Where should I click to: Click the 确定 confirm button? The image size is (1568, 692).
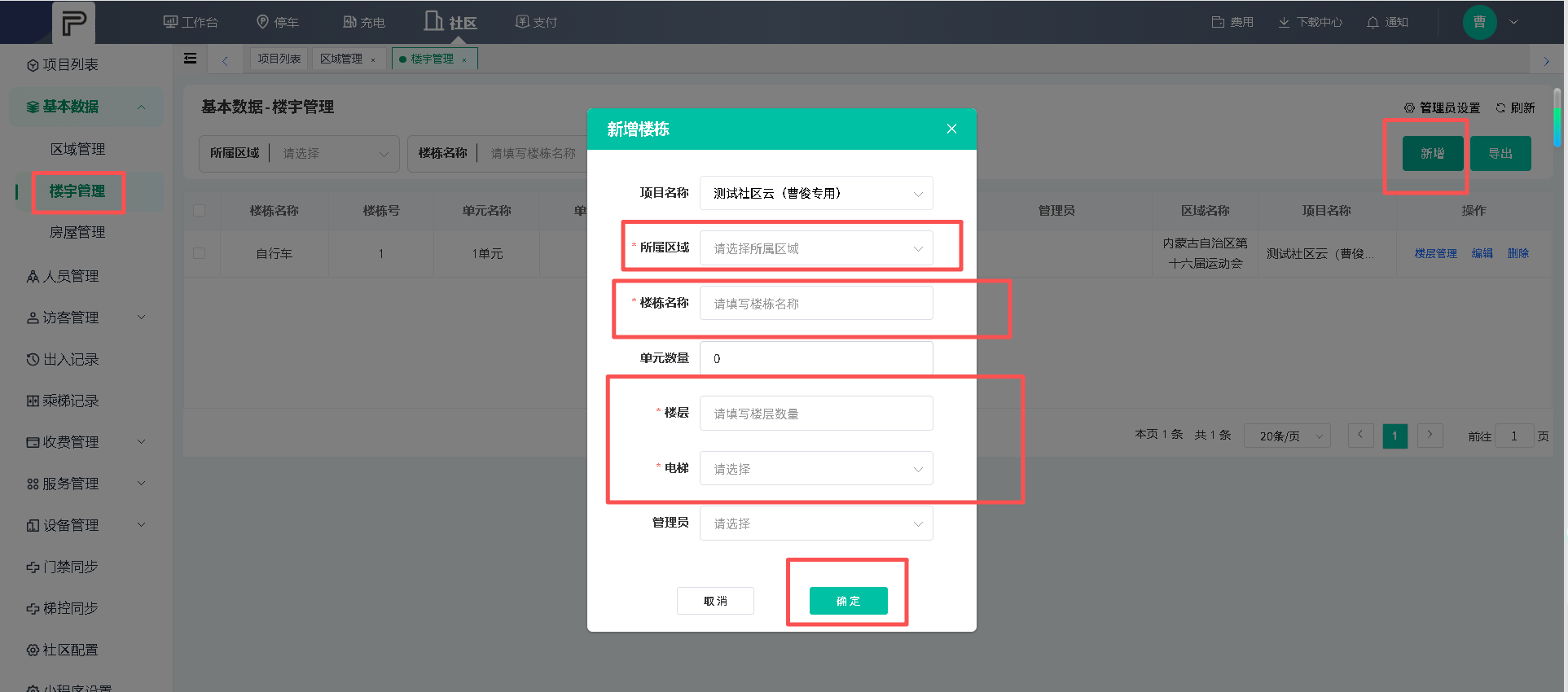click(848, 601)
